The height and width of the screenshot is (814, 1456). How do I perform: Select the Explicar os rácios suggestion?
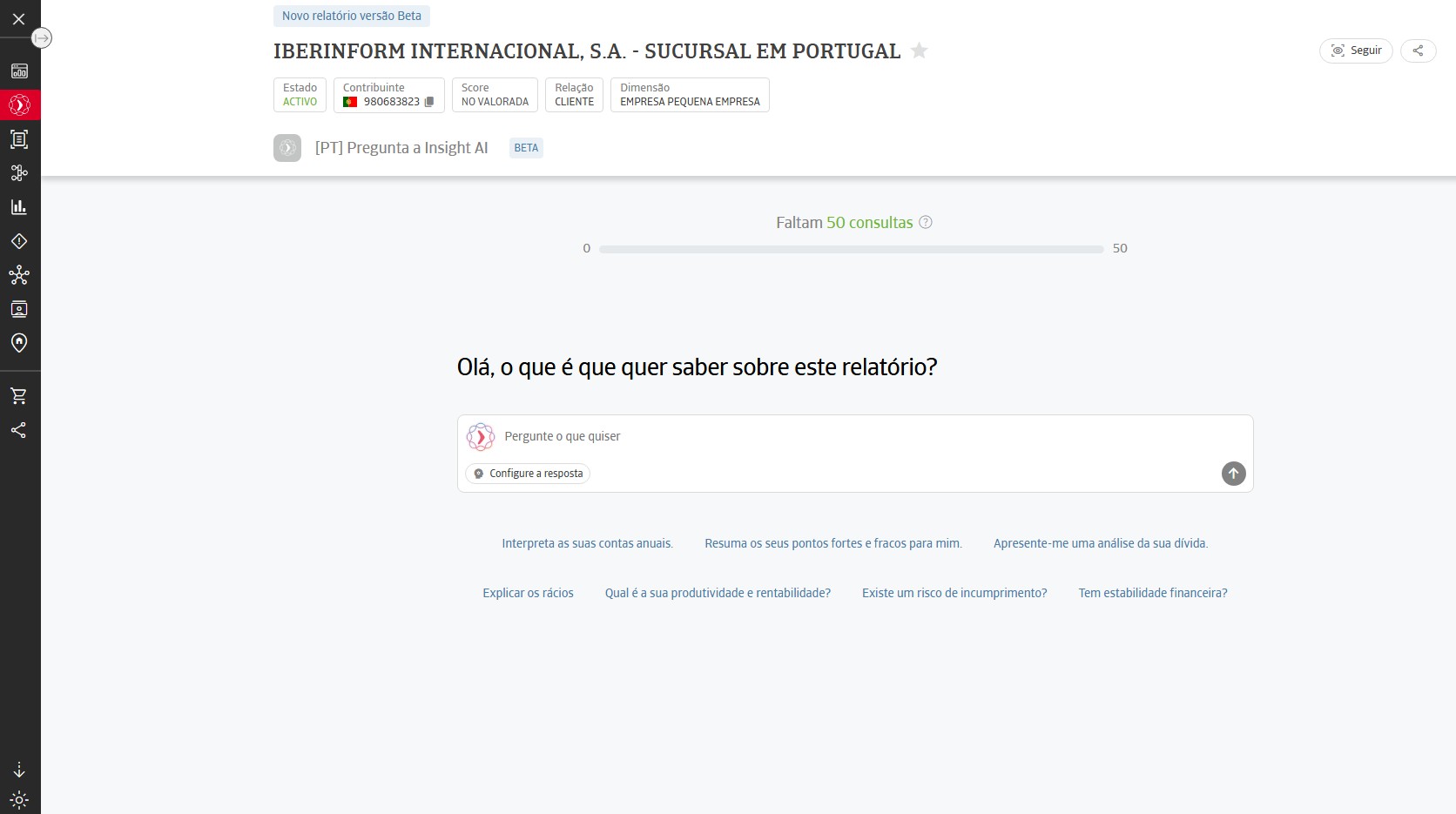tap(528, 593)
